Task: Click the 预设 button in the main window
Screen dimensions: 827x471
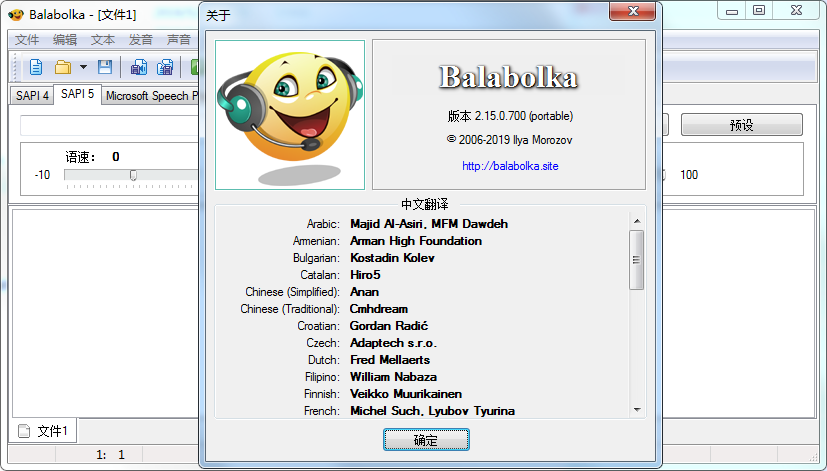Action: pyautogui.click(x=742, y=125)
